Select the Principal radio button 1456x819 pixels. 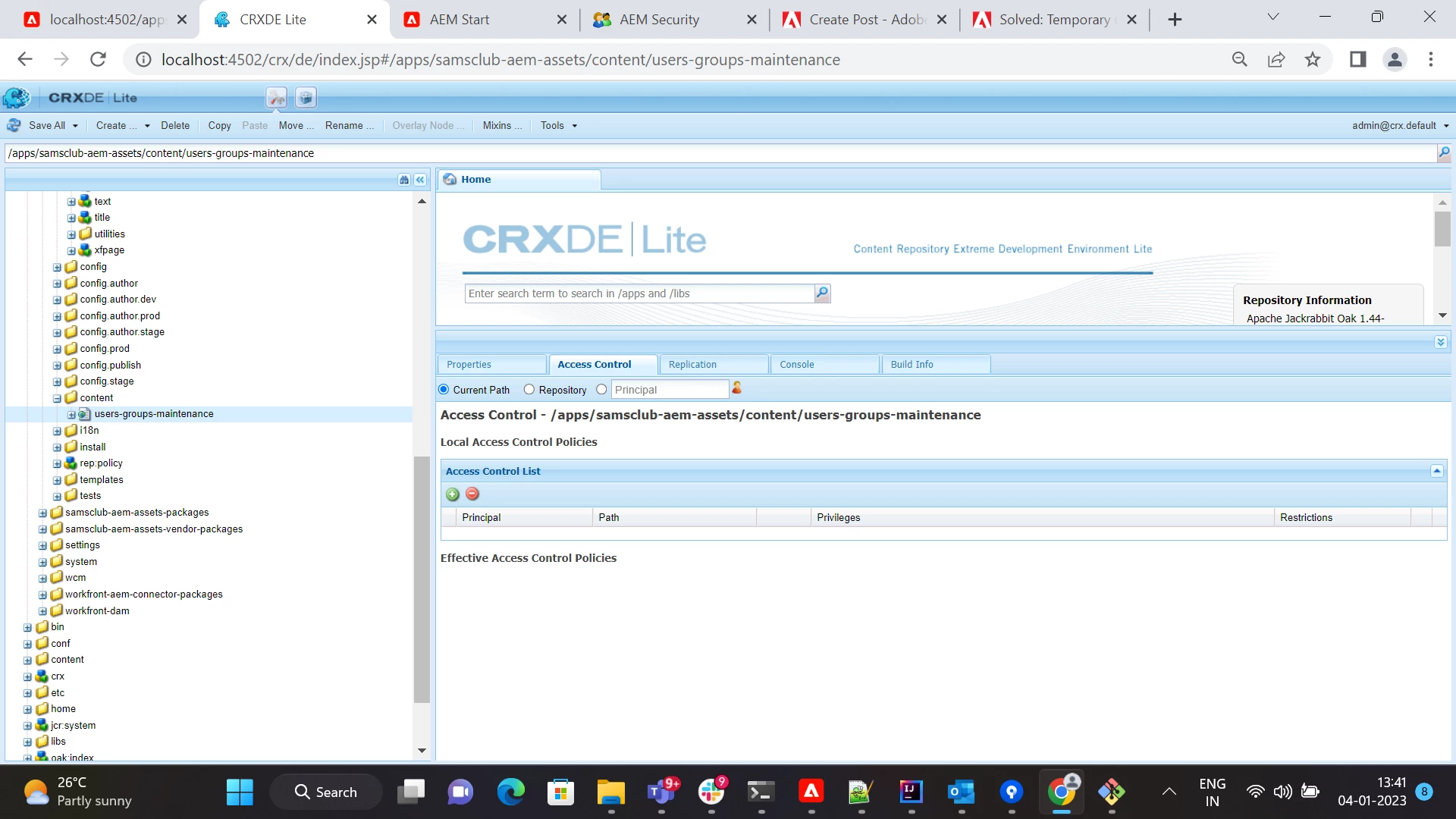tap(601, 390)
